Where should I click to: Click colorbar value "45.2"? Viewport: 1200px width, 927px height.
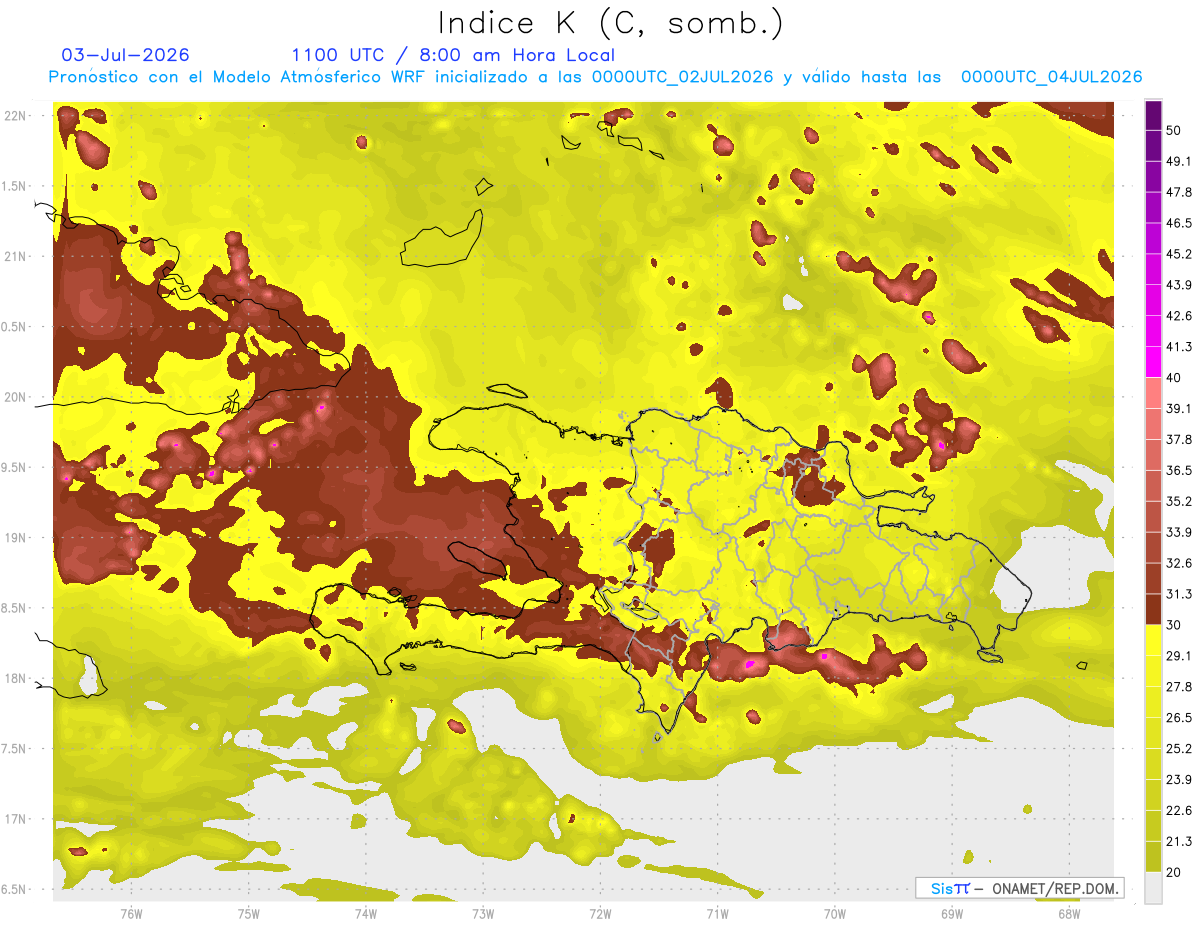coord(1179,254)
